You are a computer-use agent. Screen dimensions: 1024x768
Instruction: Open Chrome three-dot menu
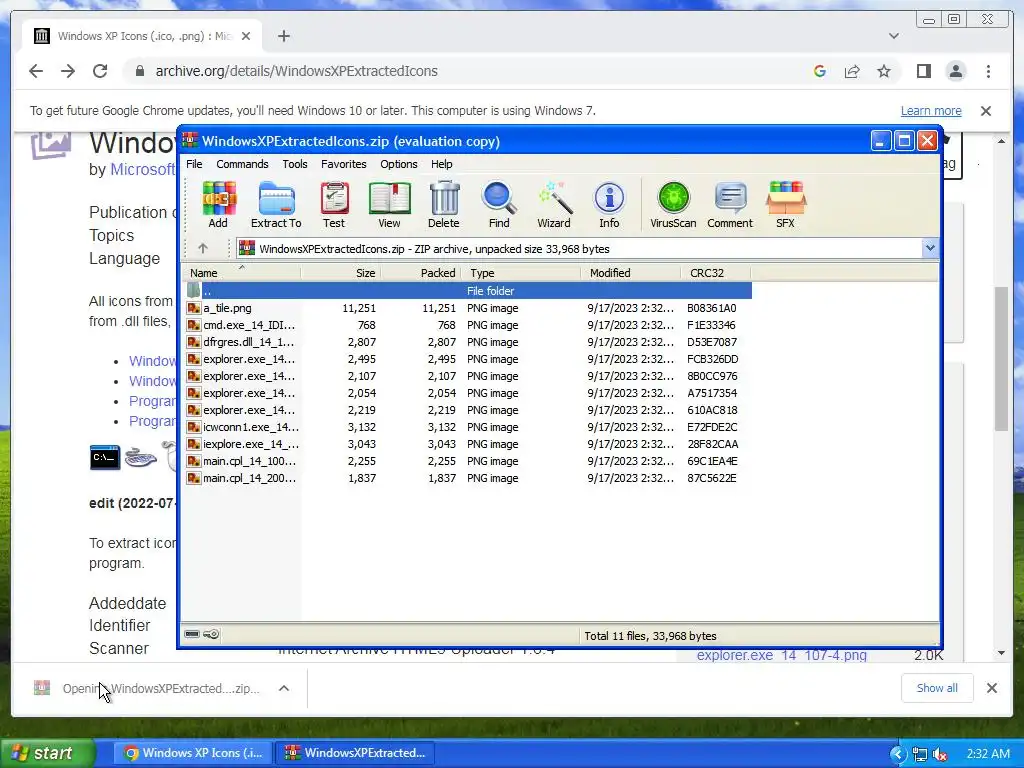pyautogui.click(x=988, y=71)
